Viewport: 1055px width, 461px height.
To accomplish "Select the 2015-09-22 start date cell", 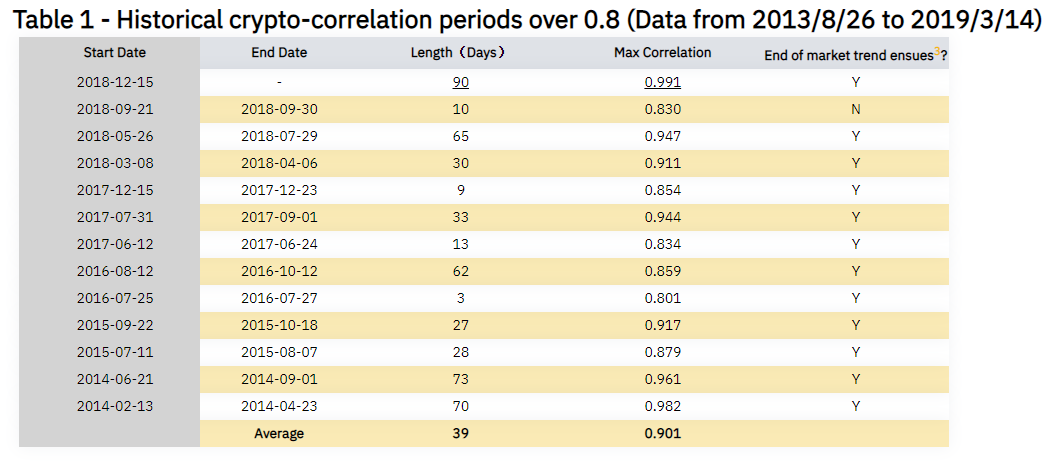I will [109, 326].
